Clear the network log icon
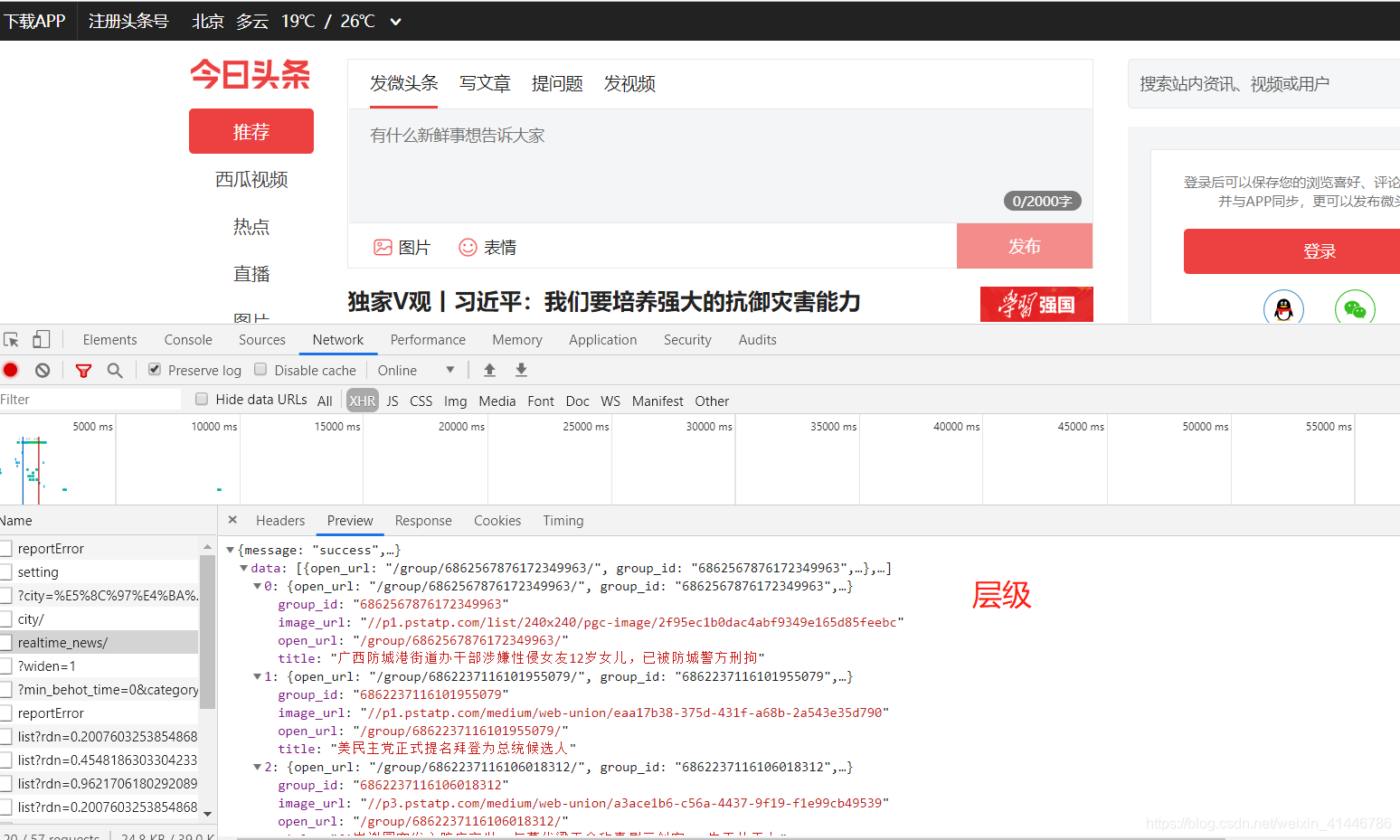 (43, 370)
